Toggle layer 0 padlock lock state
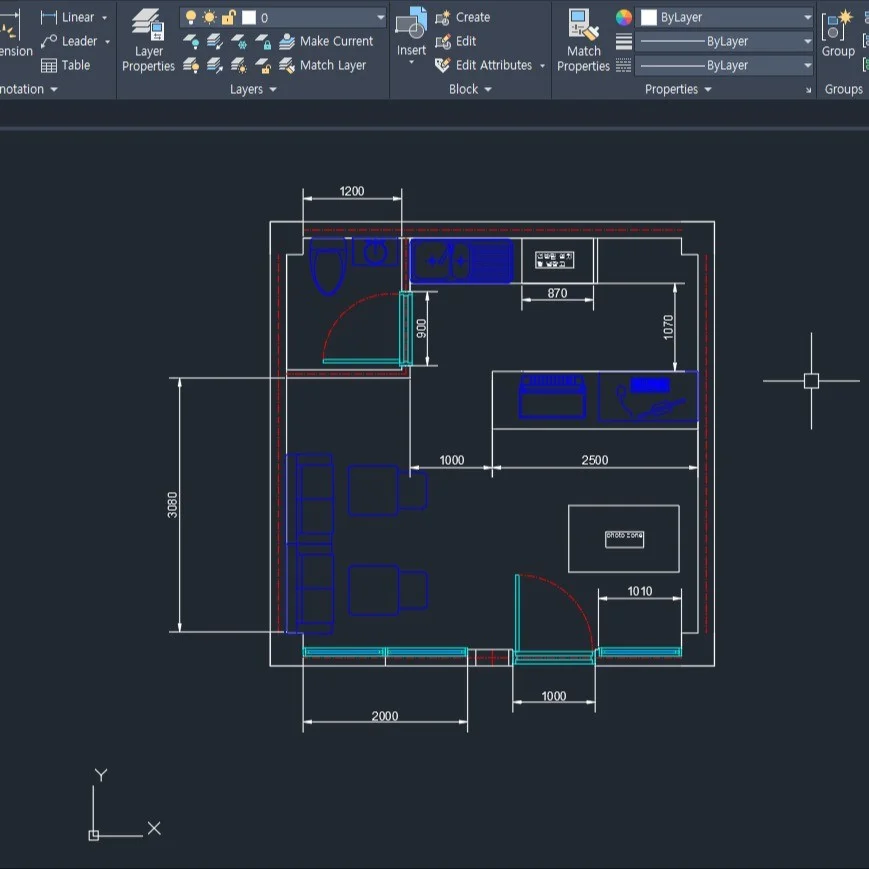This screenshot has height=869, width=869. (228, 18)
